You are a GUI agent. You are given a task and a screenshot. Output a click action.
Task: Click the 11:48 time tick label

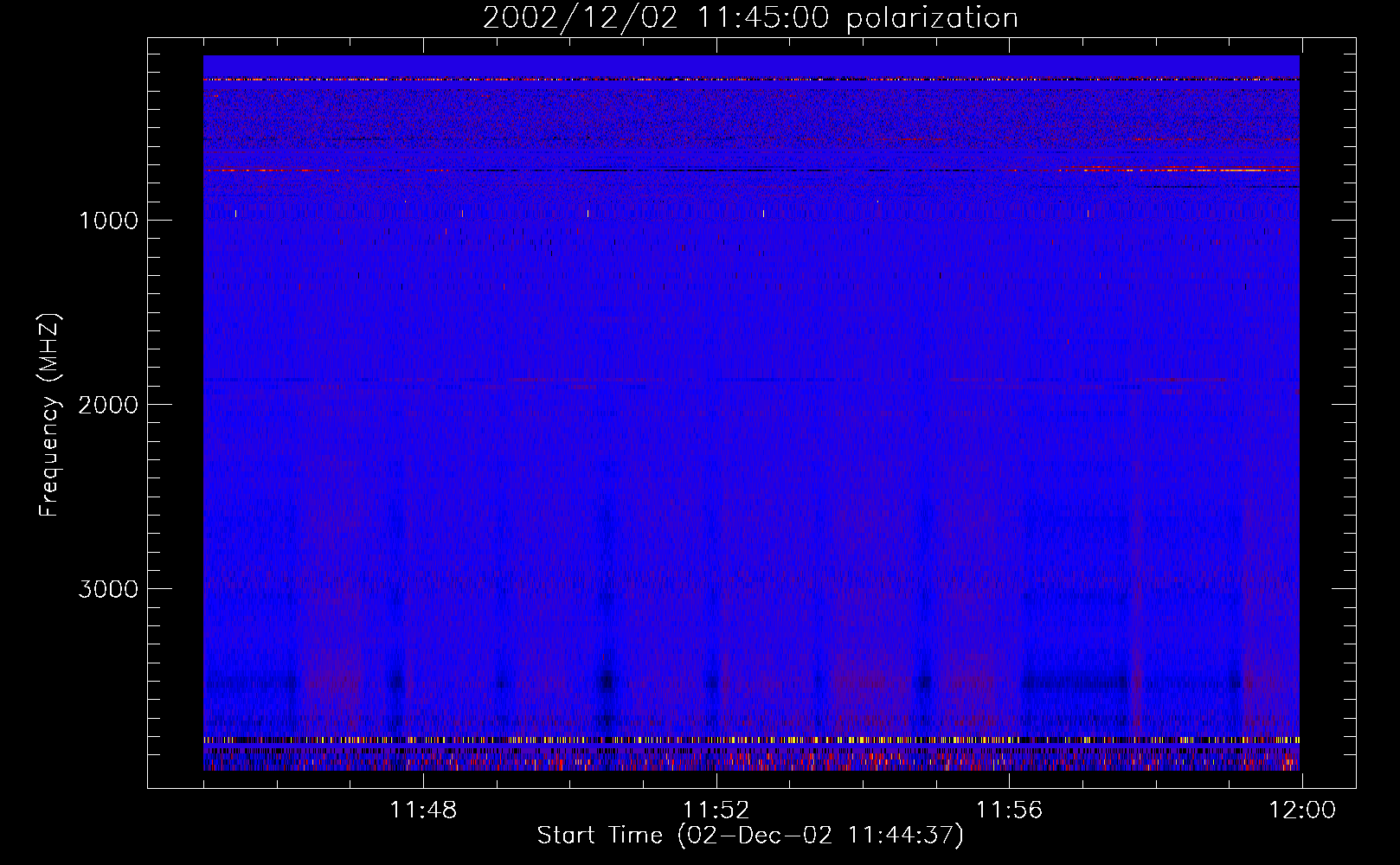point(423,811)
